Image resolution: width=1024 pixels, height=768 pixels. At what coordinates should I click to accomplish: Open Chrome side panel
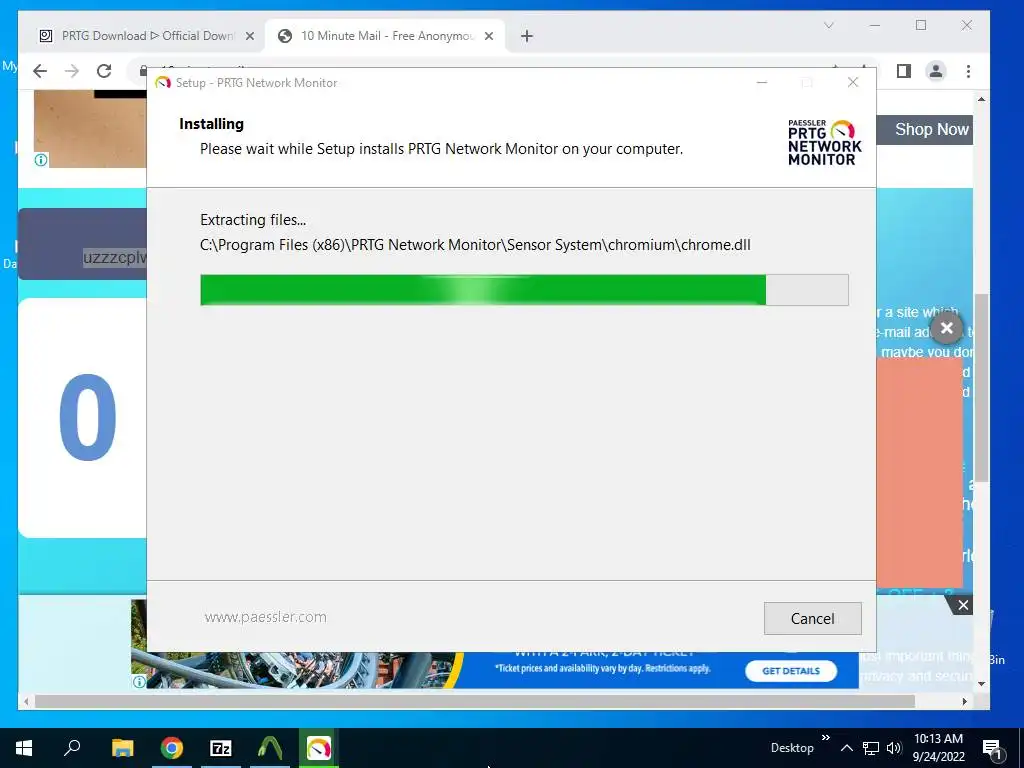click(x=904, y=71)
